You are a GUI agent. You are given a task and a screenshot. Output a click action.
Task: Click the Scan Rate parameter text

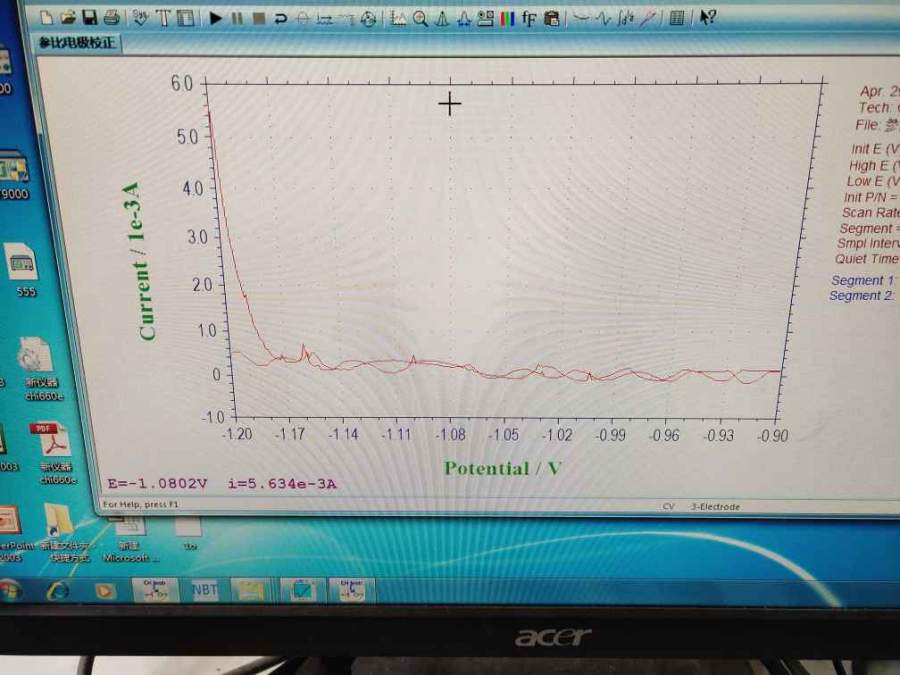click(871, 212)
